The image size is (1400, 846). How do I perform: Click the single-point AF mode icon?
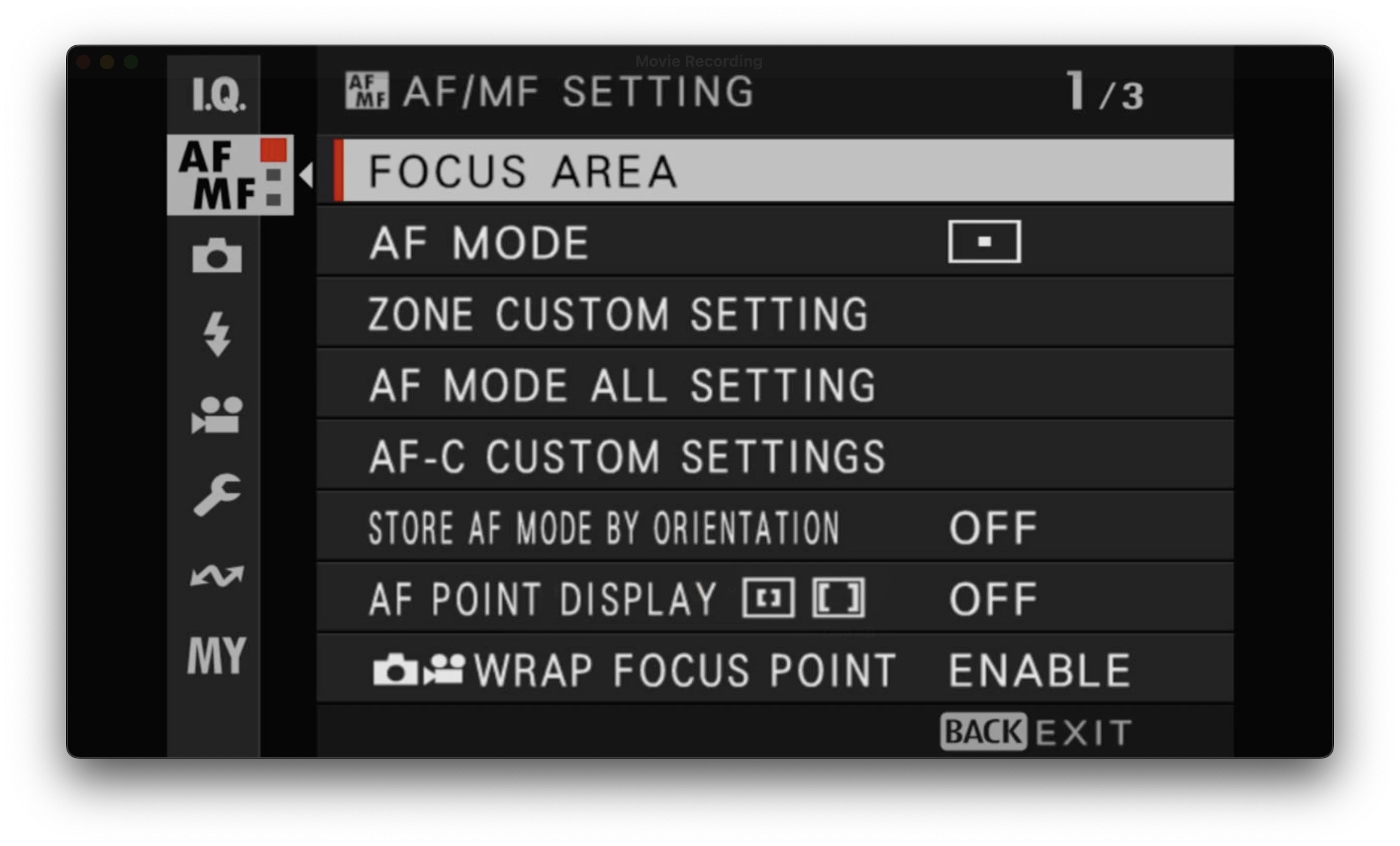[x=982, y=241]
